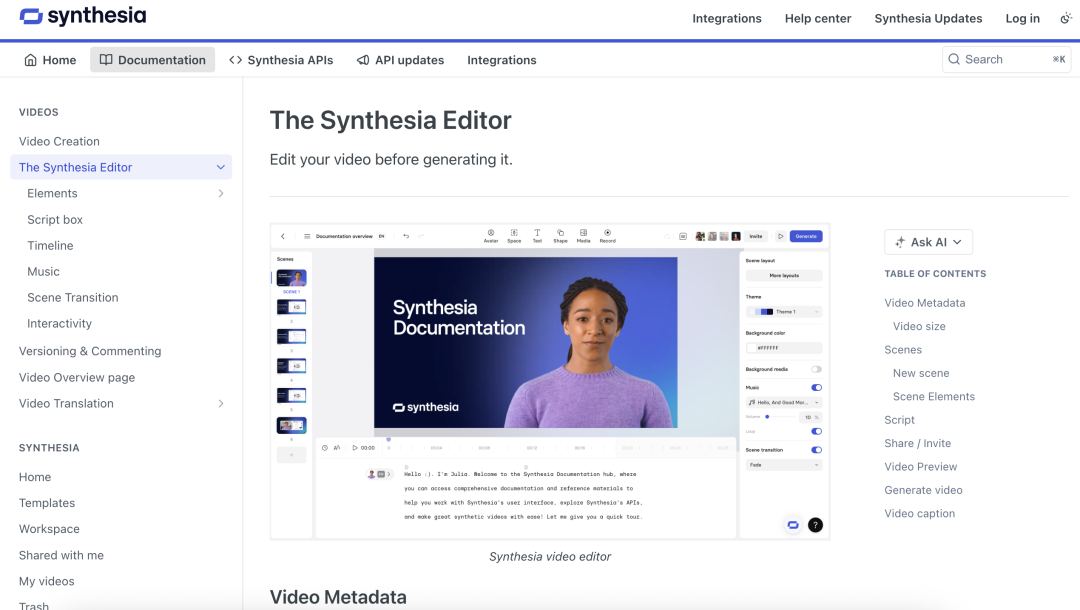1080x610 pixels.
Task: Click add scene plus button in Scenes panel
Action: (291, 454)
